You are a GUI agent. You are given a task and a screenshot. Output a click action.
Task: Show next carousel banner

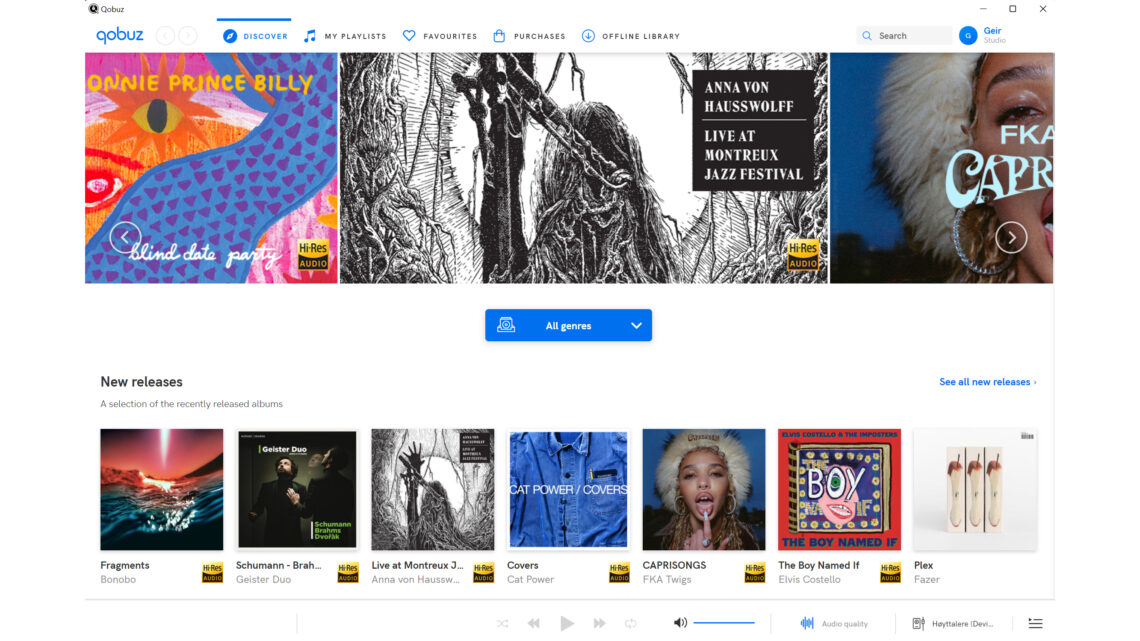click(x=1011, y=237)
